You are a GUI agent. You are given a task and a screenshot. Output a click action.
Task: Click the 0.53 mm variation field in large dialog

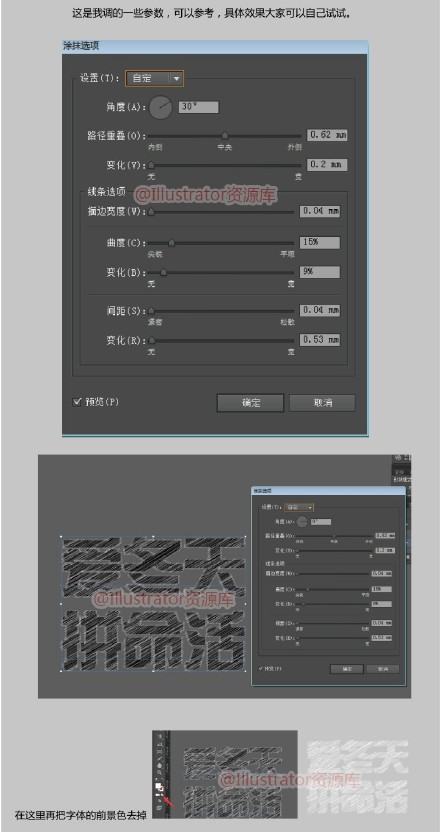click(x=320, y=340)
